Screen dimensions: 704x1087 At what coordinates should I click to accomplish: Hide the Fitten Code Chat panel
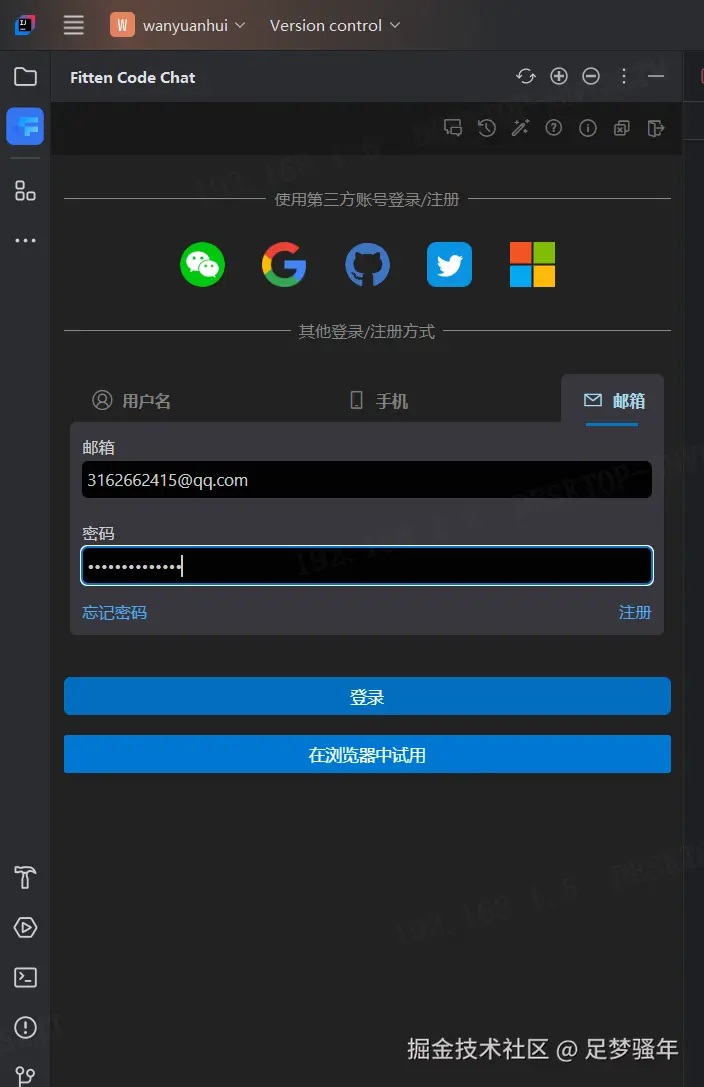click(655, 76)
